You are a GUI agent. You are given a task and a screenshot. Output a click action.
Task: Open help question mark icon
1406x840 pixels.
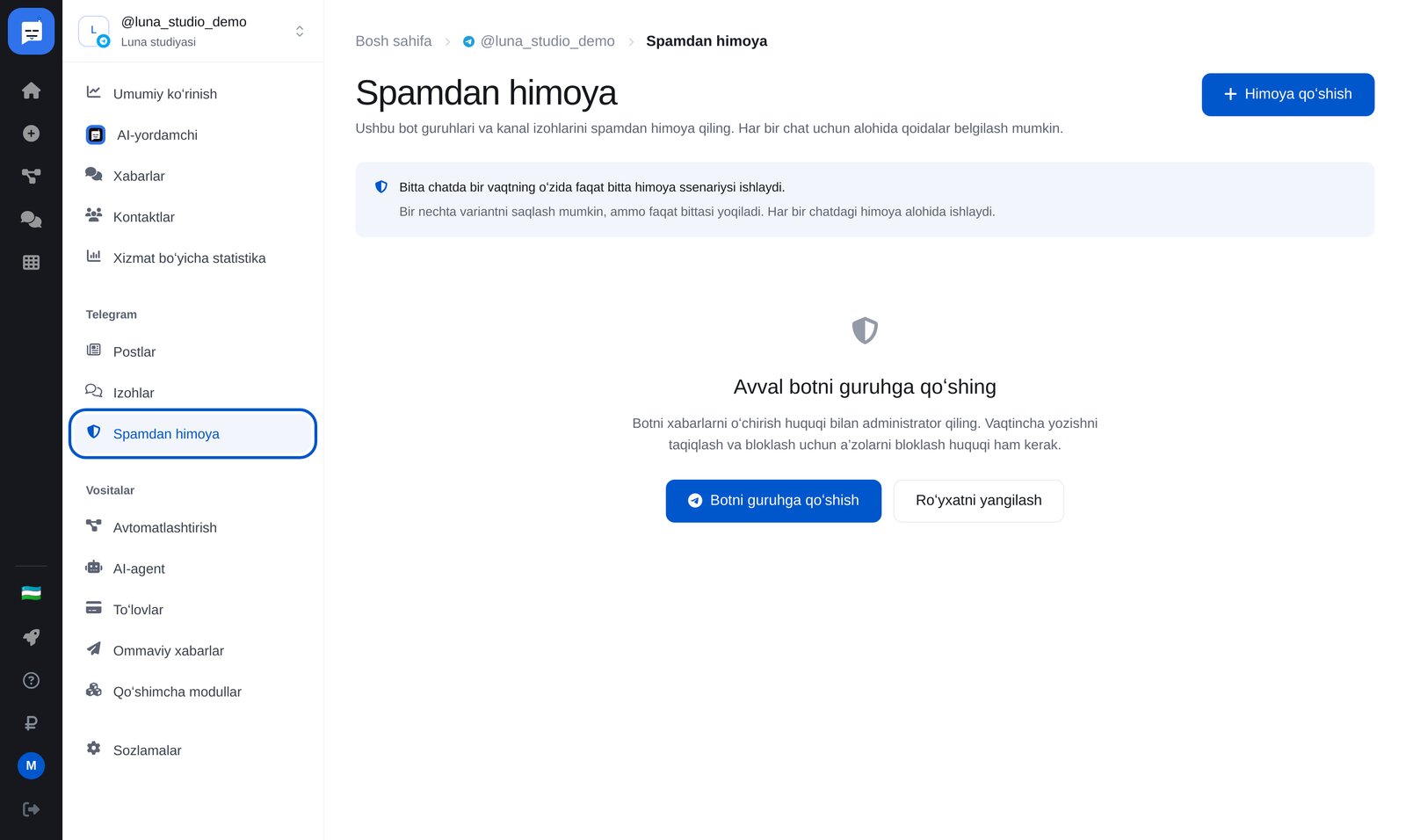click(31, 680)
